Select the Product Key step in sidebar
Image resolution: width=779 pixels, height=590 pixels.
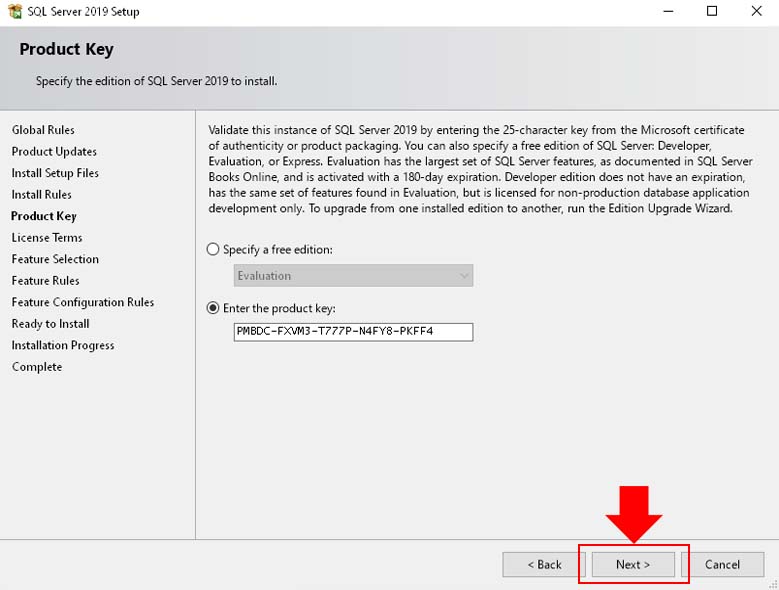point(44,216)
